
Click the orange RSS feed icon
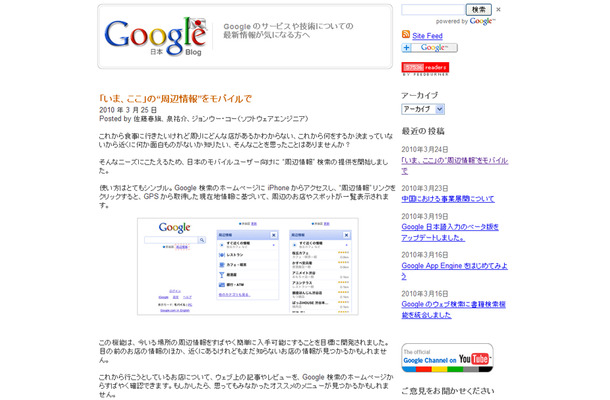[x=406, y=35]
